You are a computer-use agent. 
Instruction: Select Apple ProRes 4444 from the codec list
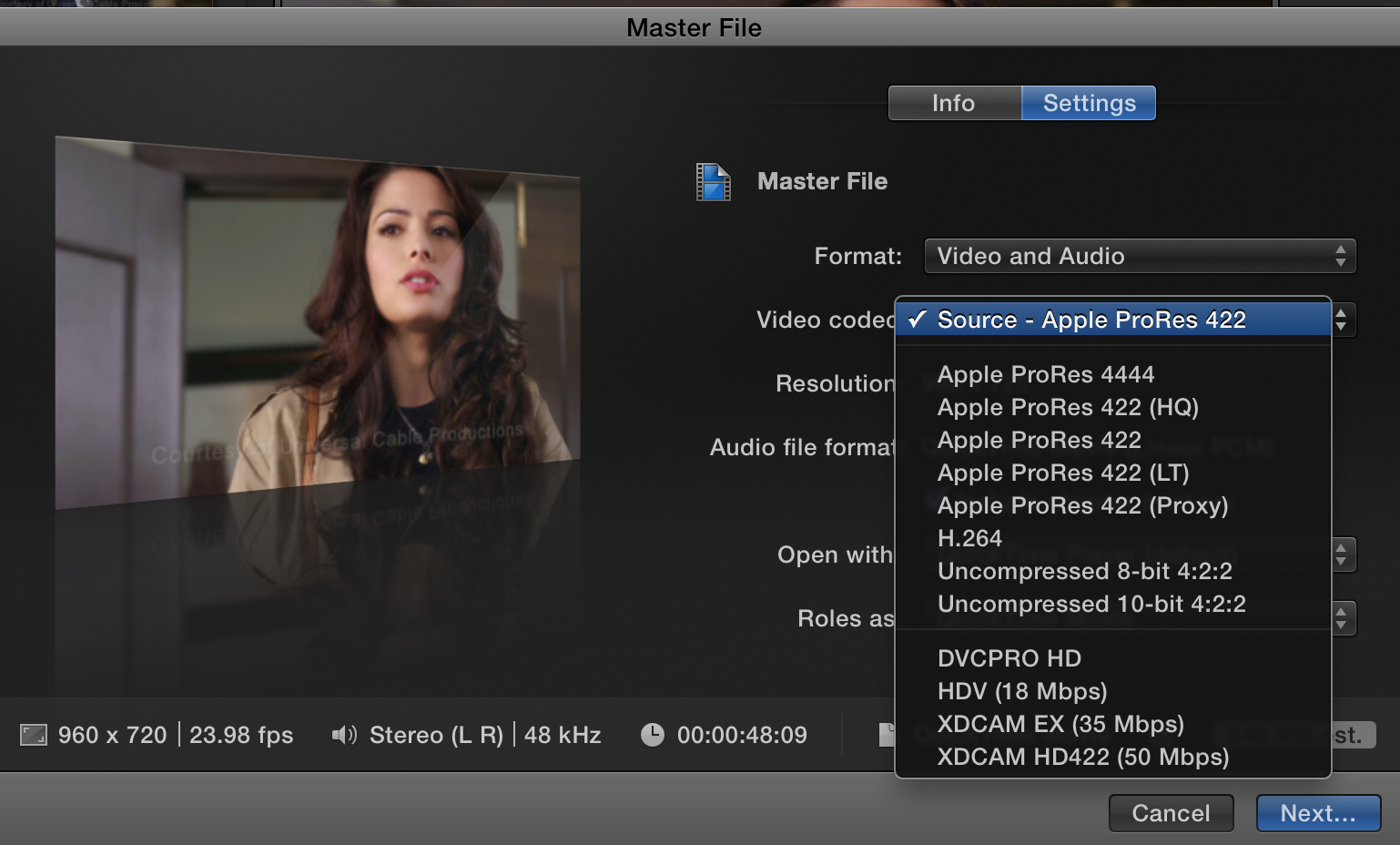pos(1045,374)
